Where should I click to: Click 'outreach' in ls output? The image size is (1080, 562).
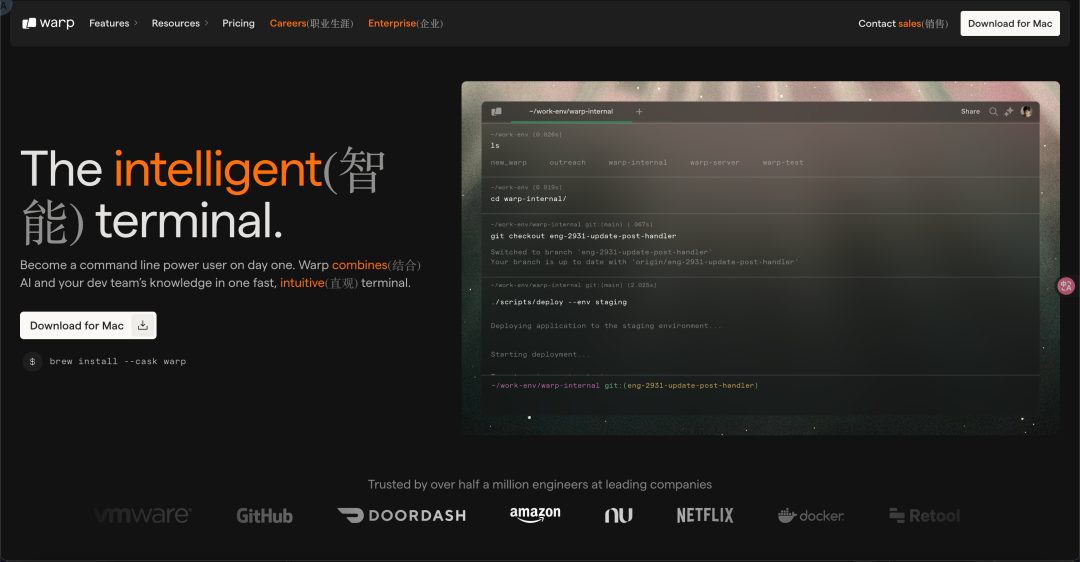click(x=568, y=163)
